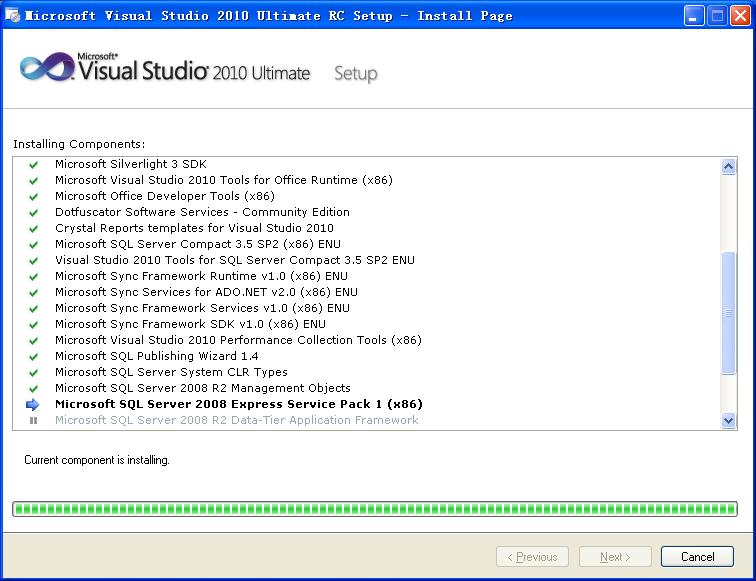Click the checkmark next to SQL Server 2008 R2 Management Objects
The height and width of the screenshot is (581, 756).
point(33,388)
